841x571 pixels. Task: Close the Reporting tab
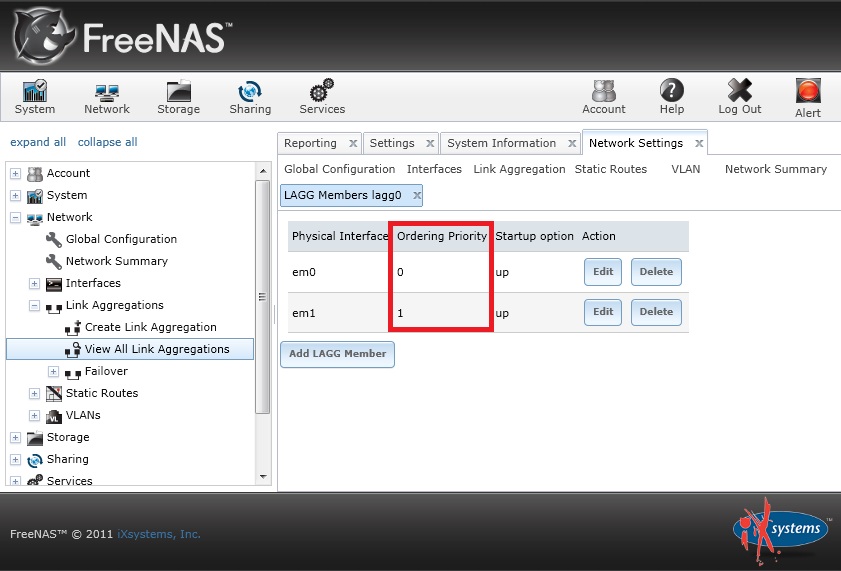click(x=353, y=144)
